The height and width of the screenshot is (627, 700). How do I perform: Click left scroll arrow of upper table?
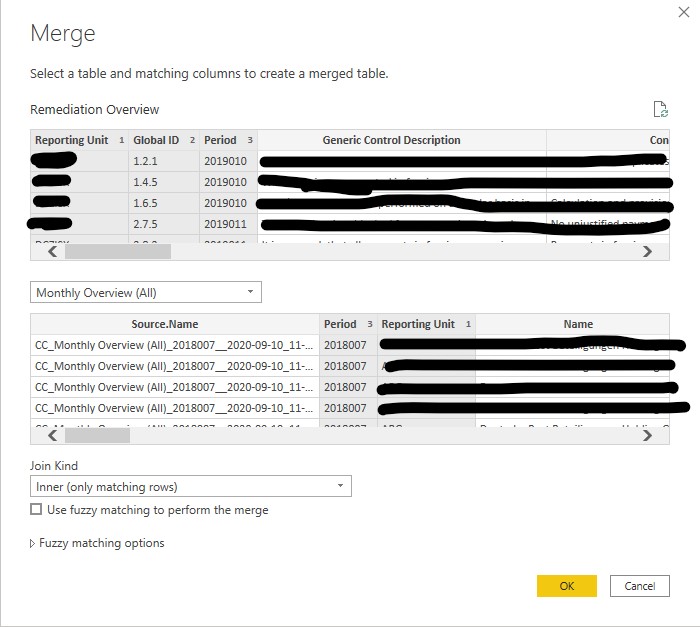pos(52,251)
